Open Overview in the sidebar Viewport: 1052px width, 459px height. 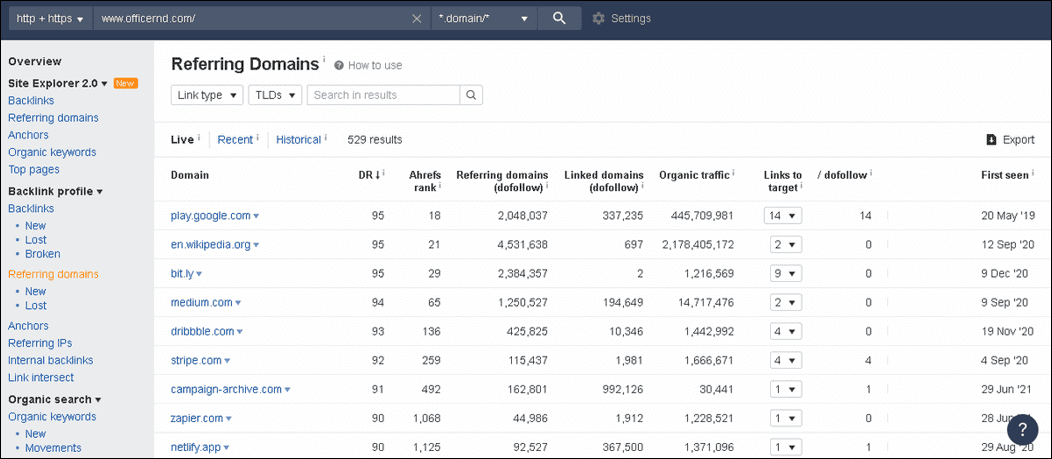pos(35,61)
